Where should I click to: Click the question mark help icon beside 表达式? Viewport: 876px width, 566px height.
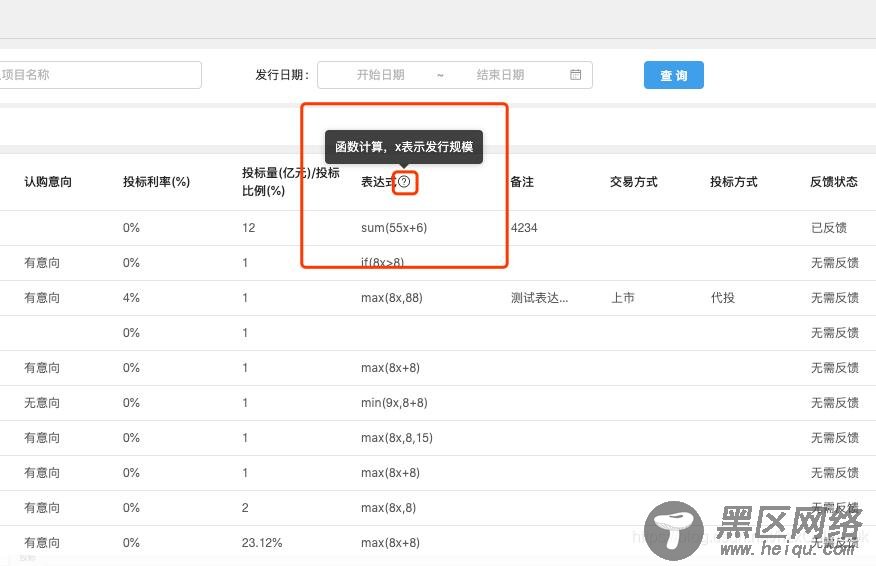click(404, 182)
